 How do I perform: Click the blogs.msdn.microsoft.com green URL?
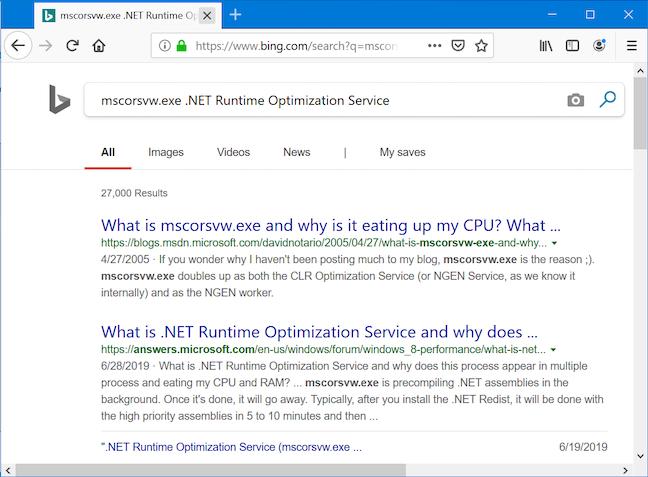(x=324, y=243)
